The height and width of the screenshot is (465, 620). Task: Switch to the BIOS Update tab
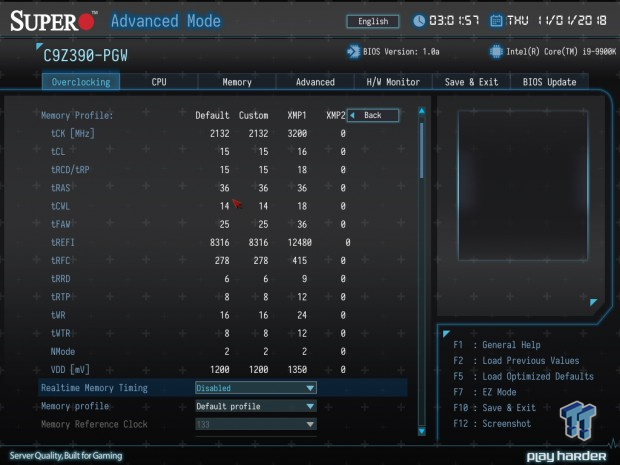[x=549, y=82]
